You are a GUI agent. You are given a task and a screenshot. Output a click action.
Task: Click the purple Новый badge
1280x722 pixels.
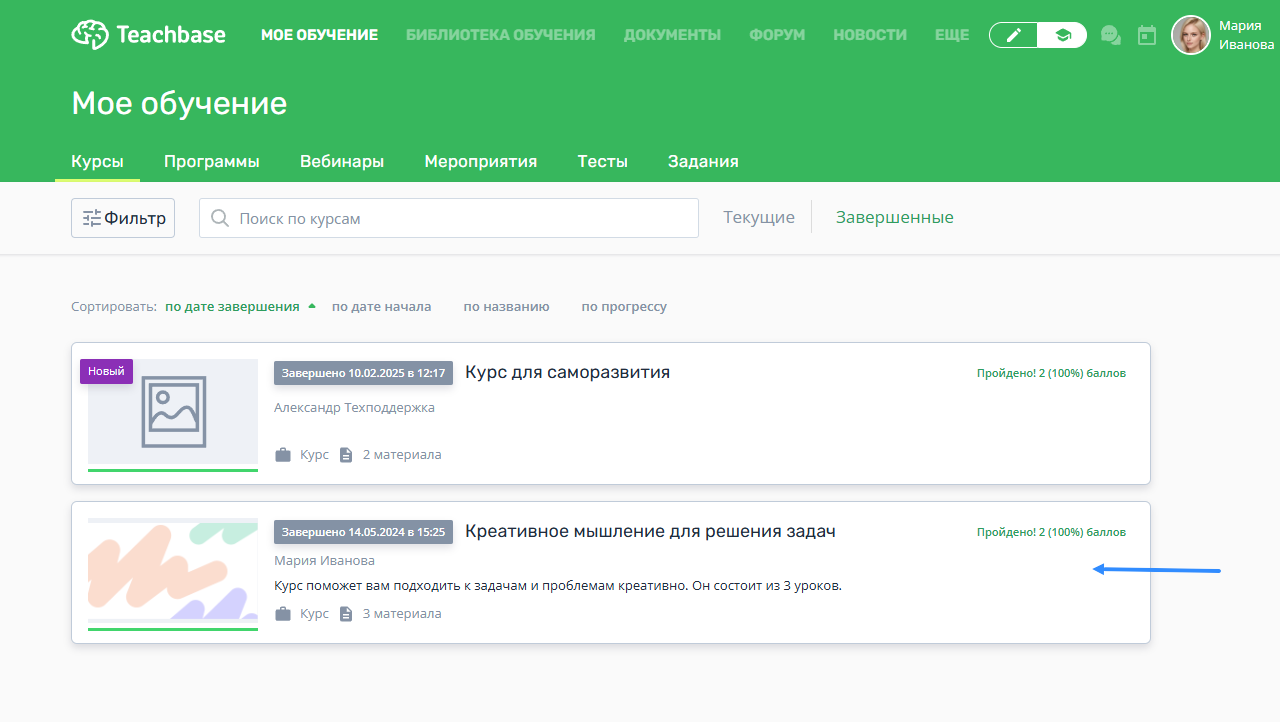point(106,371)
